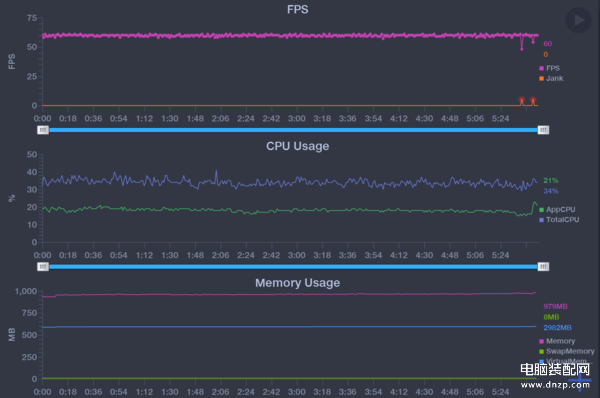600x398 pixels.
Task: Toggle the AppCPU legend entry
Action: (x=557, y=209)
